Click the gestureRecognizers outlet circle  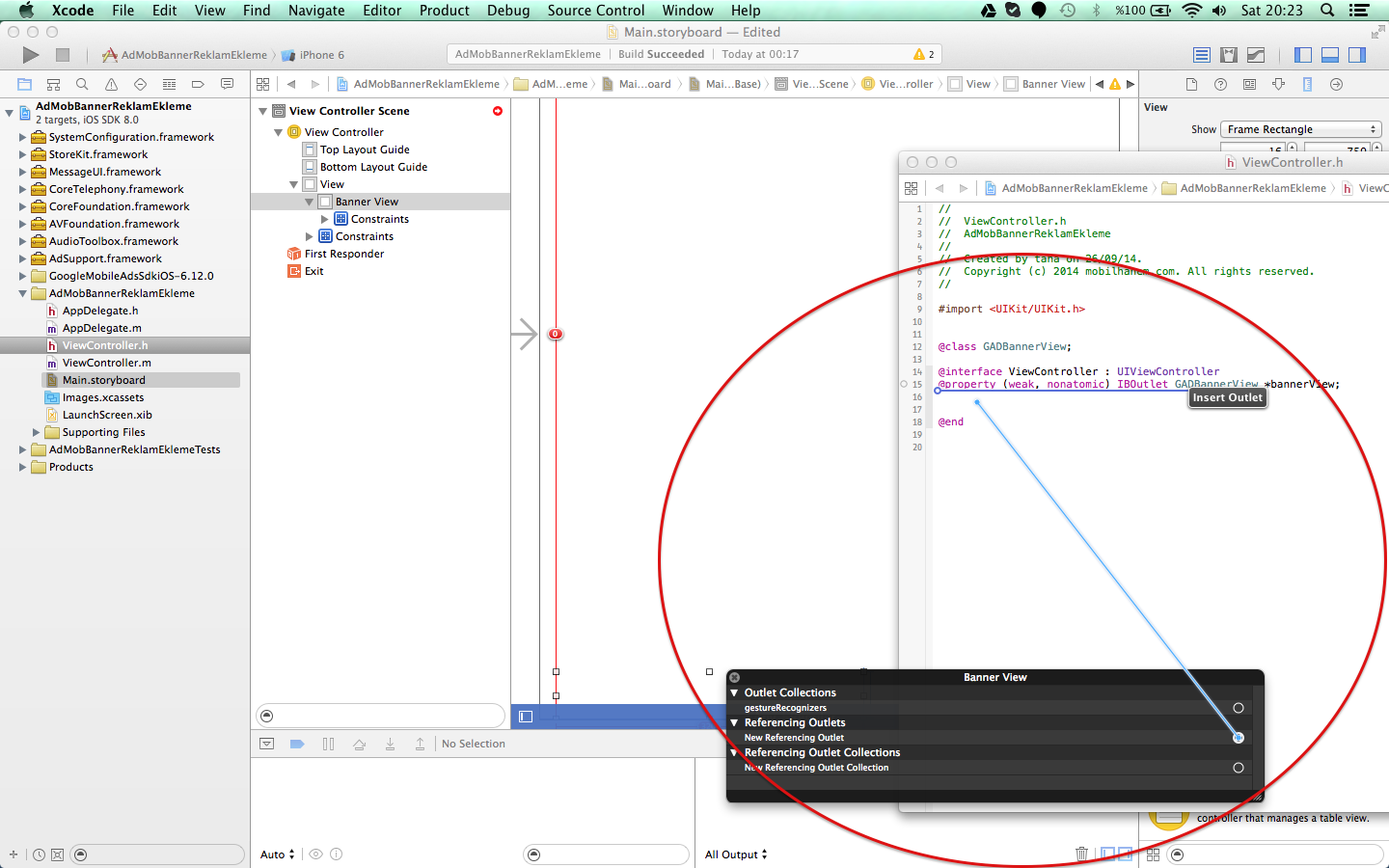[1239, 708]
